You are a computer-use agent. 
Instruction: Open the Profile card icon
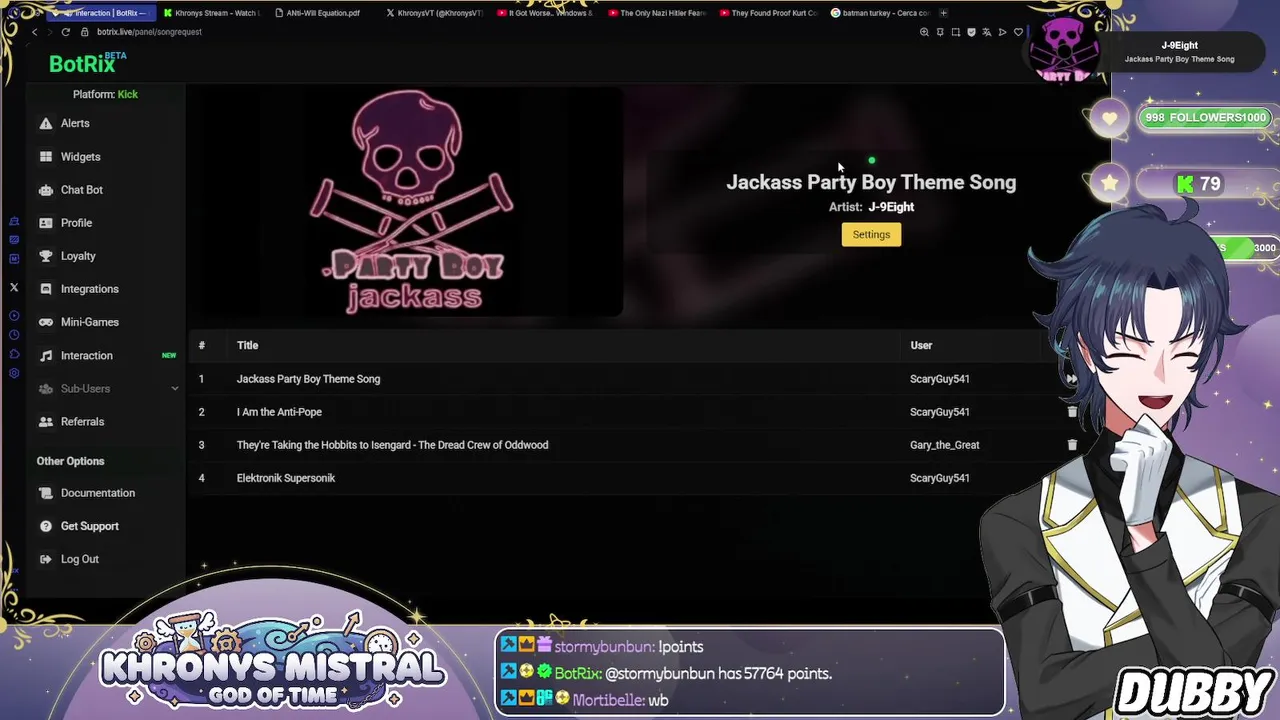click(x=46, y=223)
